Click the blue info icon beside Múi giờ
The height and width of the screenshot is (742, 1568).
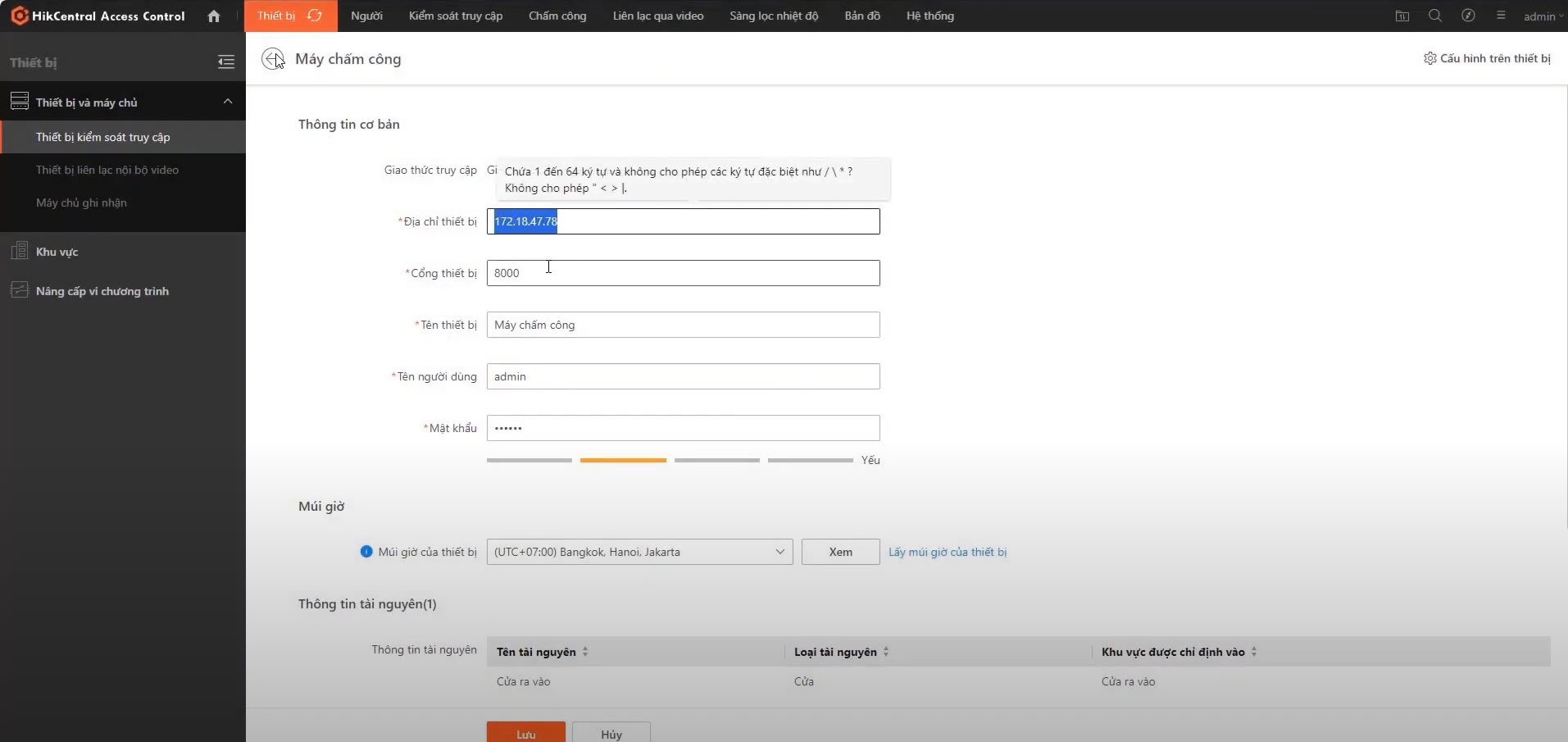point(366,552)
